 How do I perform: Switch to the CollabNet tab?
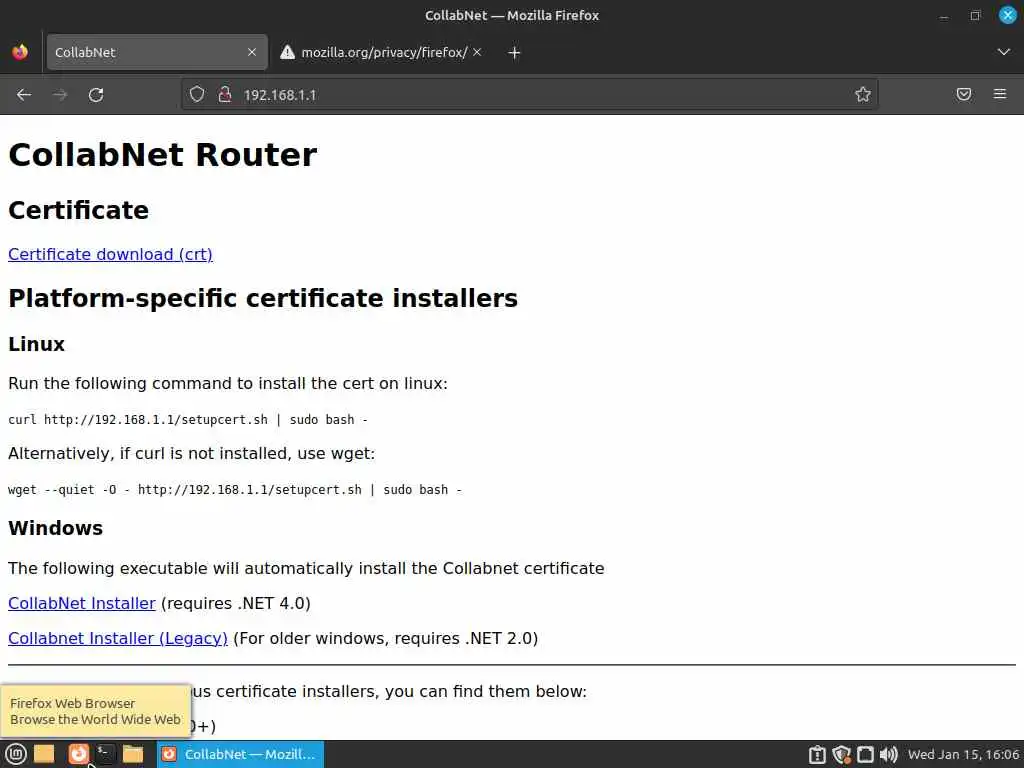pyautogui.click(x=157, y=52)
